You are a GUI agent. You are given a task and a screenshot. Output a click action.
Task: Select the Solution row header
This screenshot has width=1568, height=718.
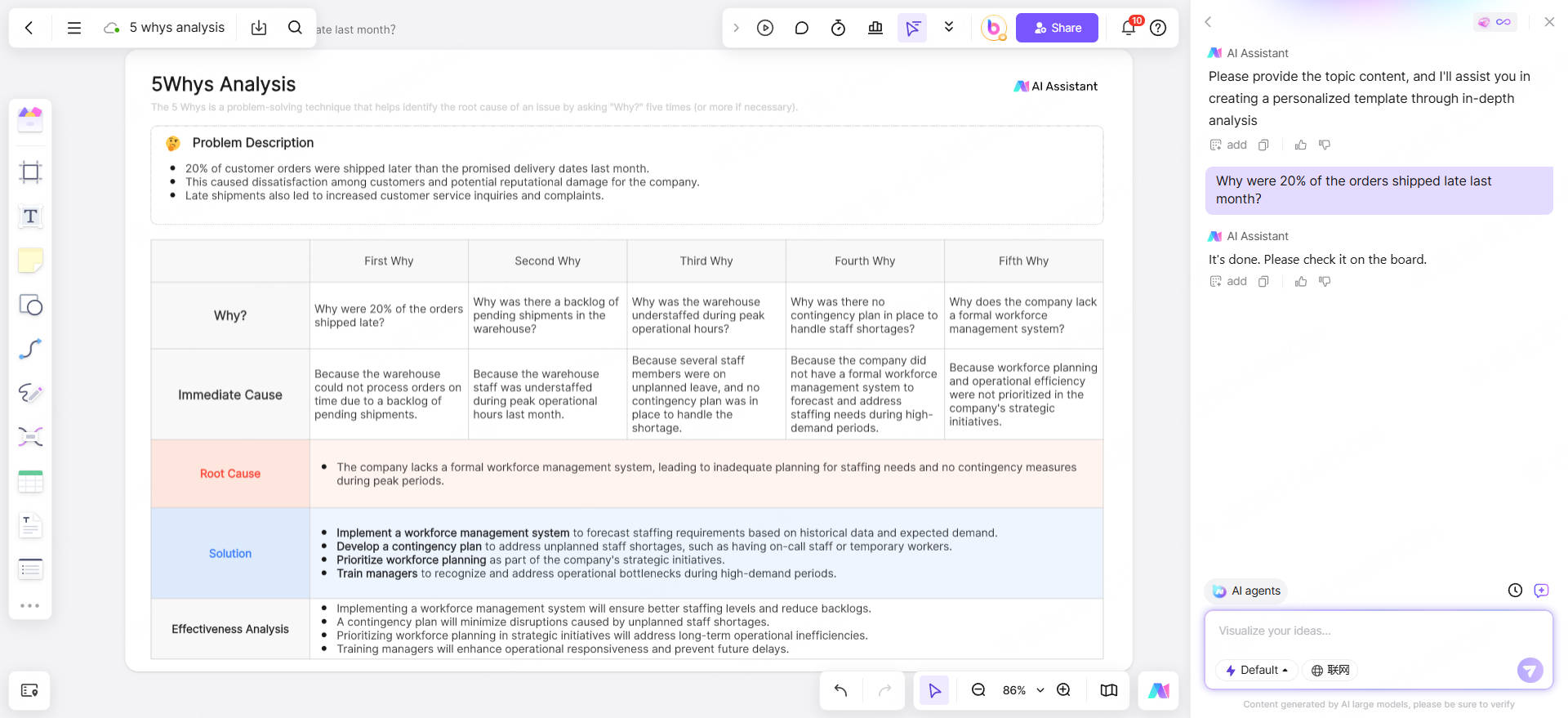click(x=230, y=553)
